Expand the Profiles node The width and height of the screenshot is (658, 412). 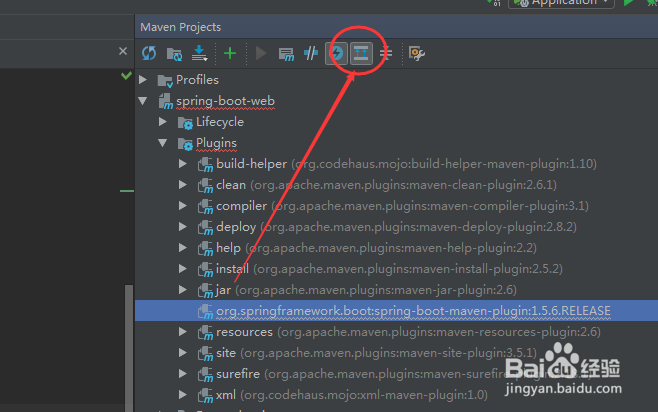[x=143, y=79]
